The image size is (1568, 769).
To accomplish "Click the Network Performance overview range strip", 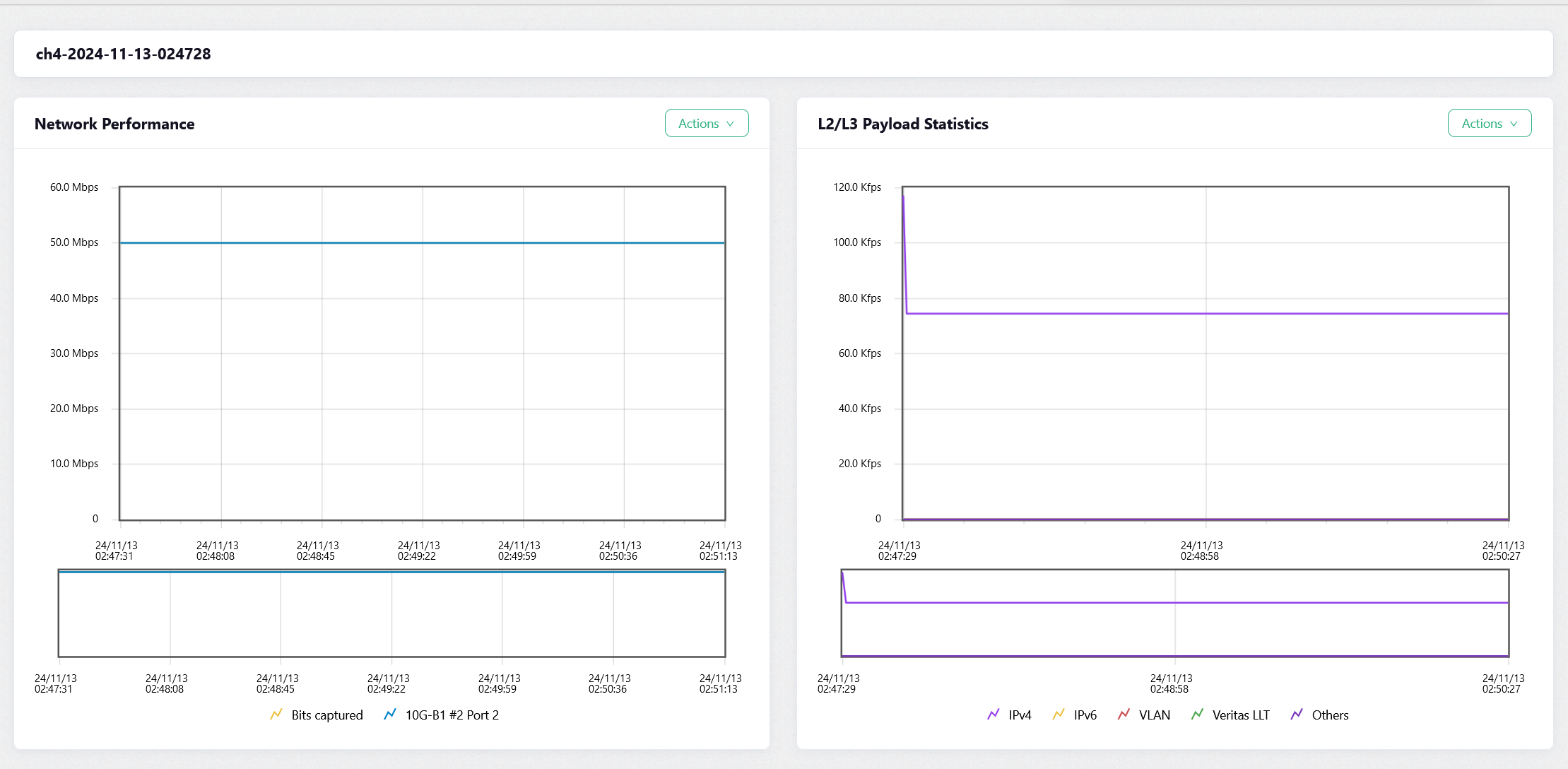I will [391, 614].
